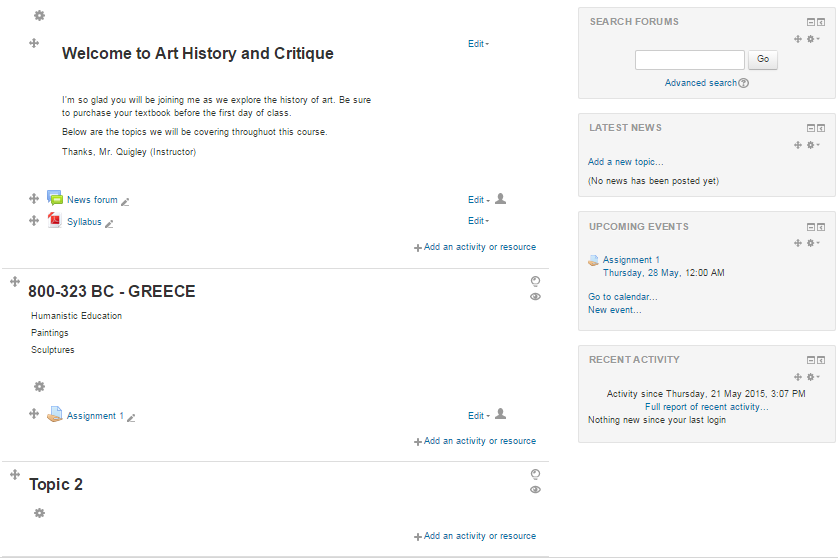Screen dimensions: 838x558
Task: Hide the 800-323 BC - GREECE section
Action: 535,297
